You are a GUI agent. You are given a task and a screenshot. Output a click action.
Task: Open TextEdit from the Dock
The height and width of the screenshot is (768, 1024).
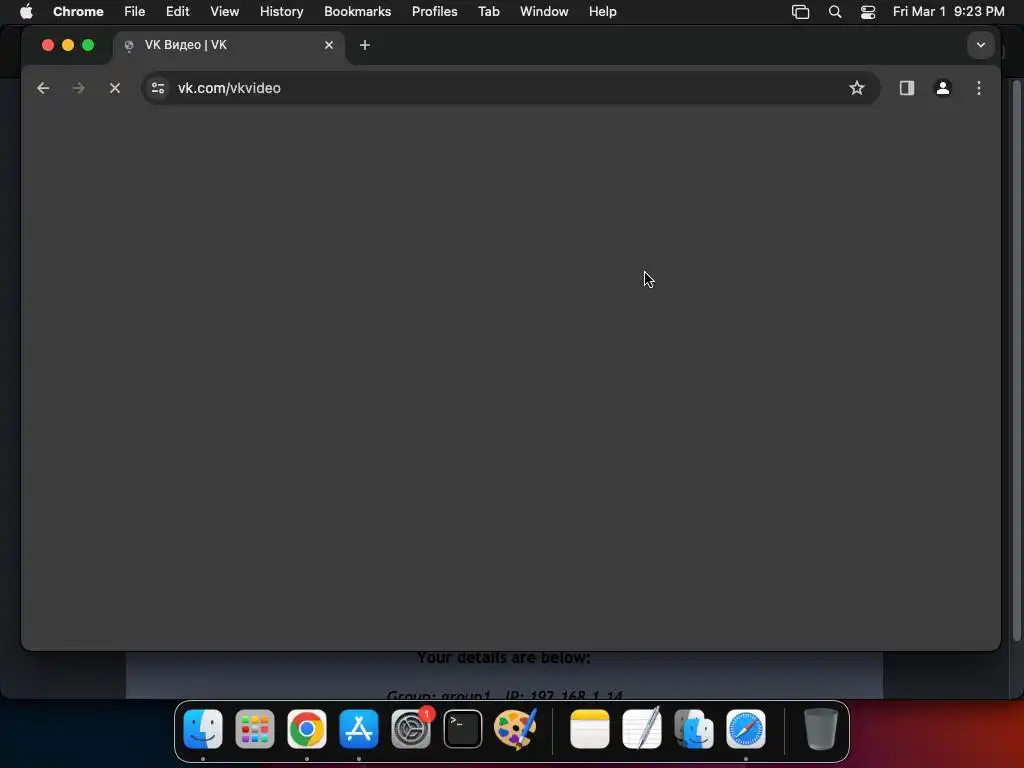point(642,729)
